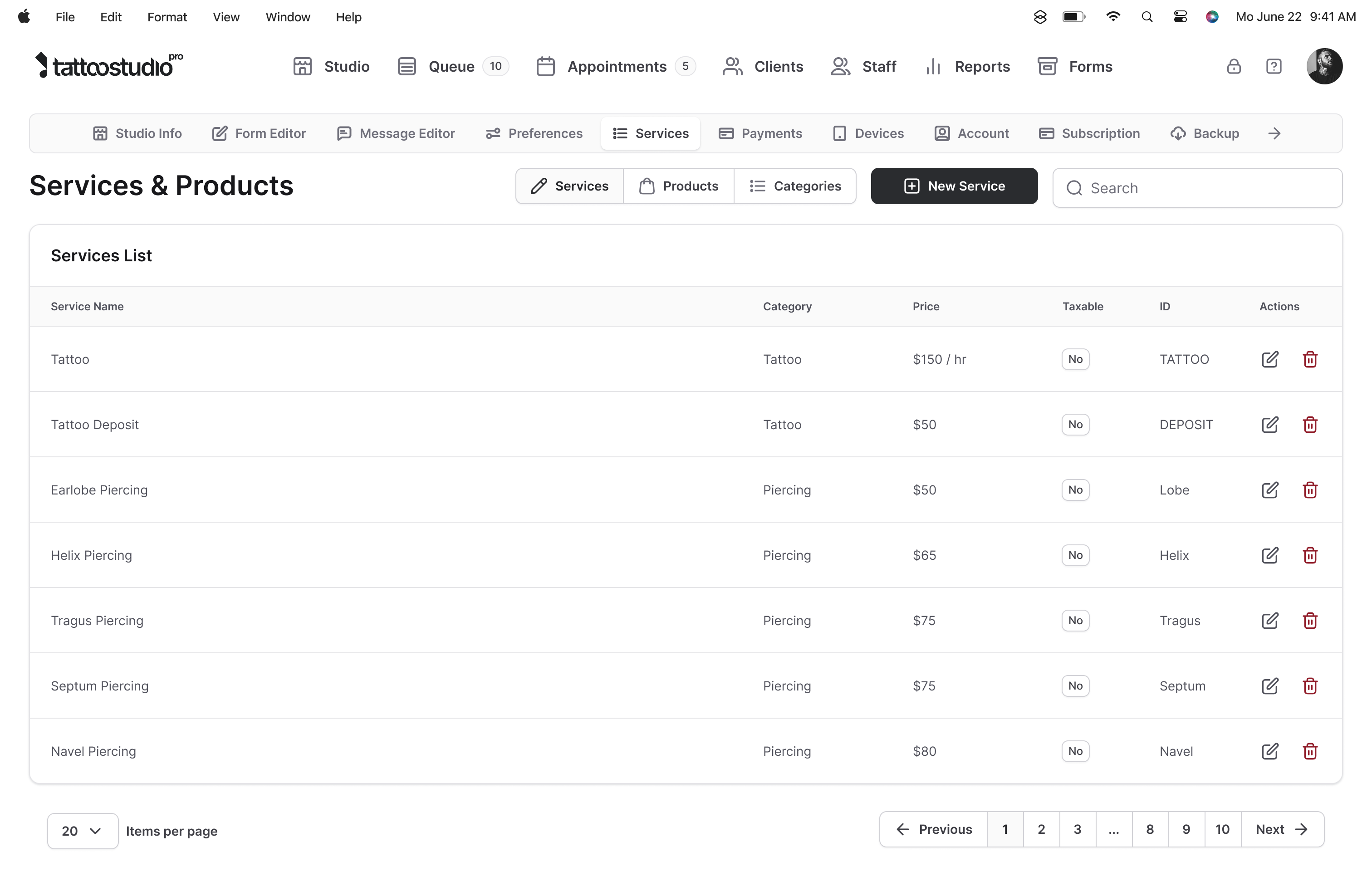
Task: Focus the Search input field
Action: point(1197,188)
